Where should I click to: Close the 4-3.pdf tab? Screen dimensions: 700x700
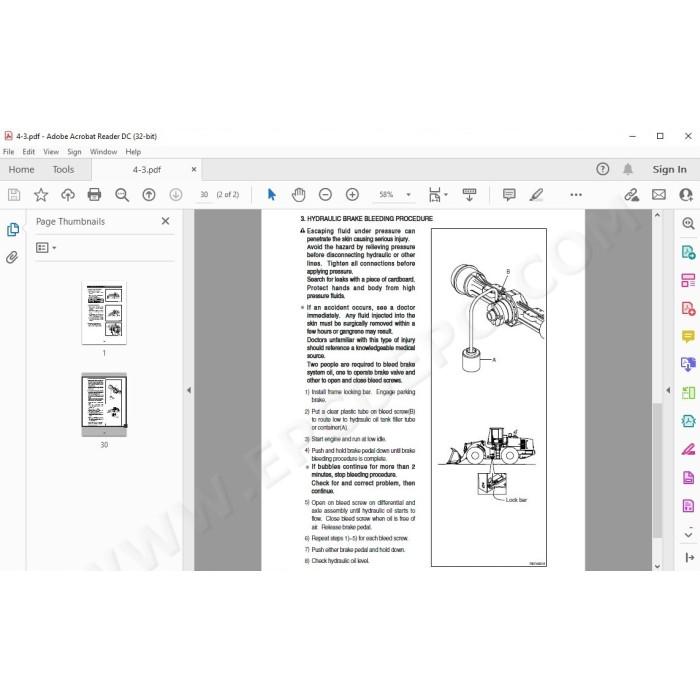pyautogui.click(x=194, y=170)
